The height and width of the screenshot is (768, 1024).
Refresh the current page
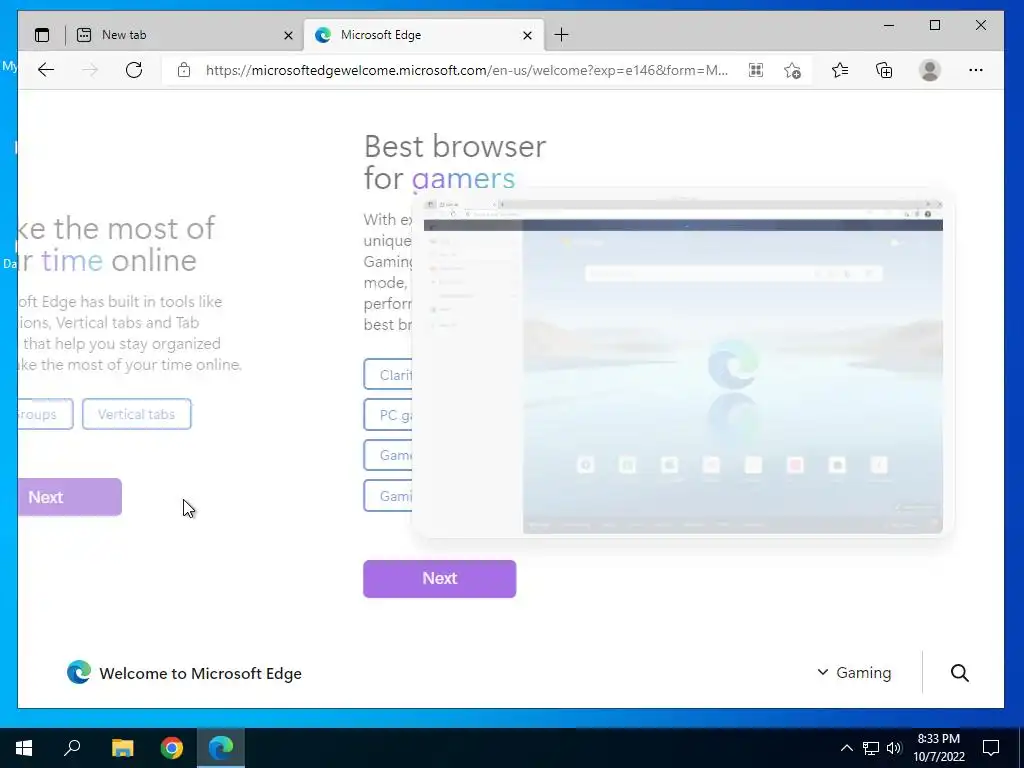pos(134,70)
